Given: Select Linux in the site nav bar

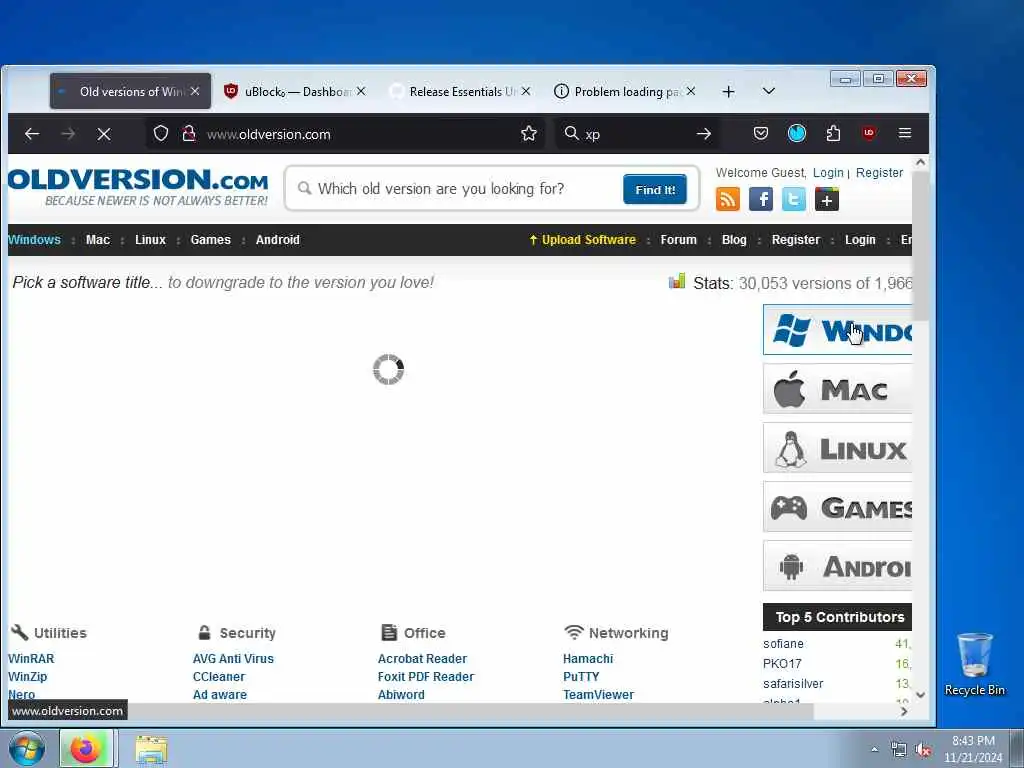Looking at the screenshot, I should pyautogui.click(x=150, y=240).
